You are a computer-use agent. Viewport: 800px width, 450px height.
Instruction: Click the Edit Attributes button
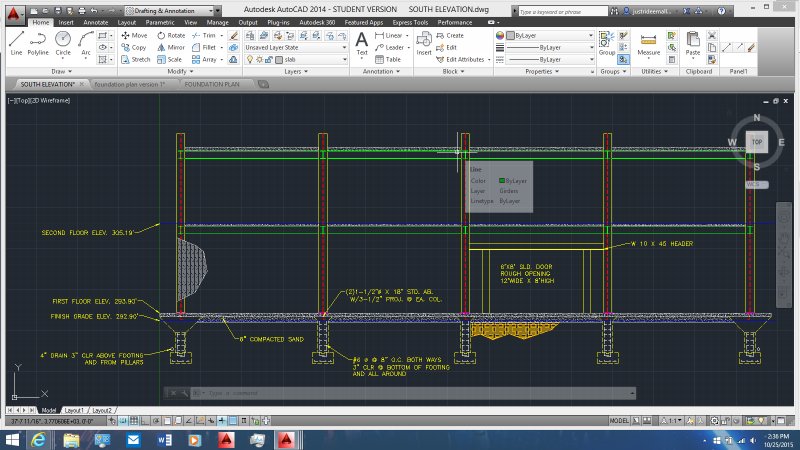(x=463, y=59)
